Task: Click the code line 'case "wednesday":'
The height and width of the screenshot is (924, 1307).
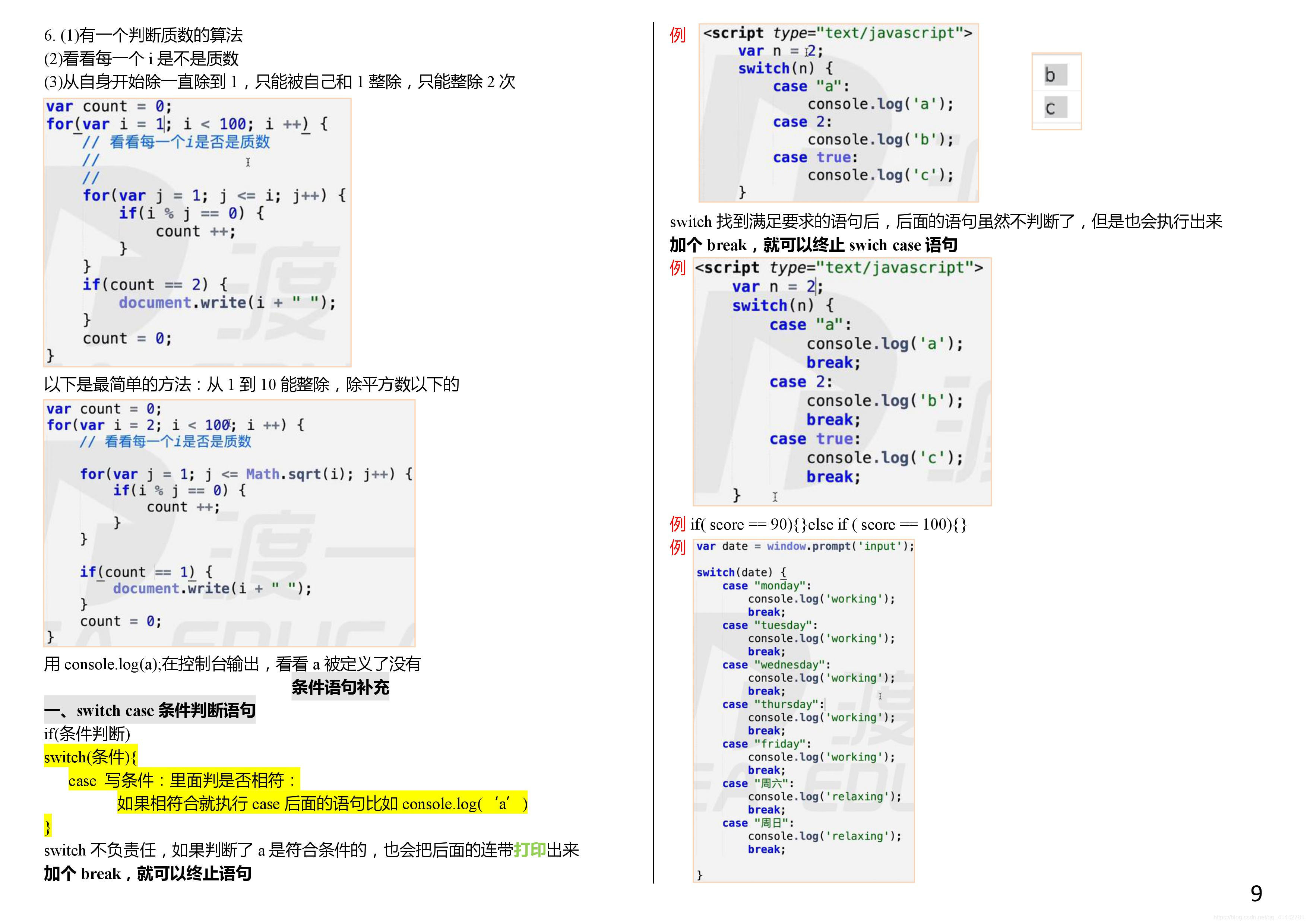Action: pos(776,665)
